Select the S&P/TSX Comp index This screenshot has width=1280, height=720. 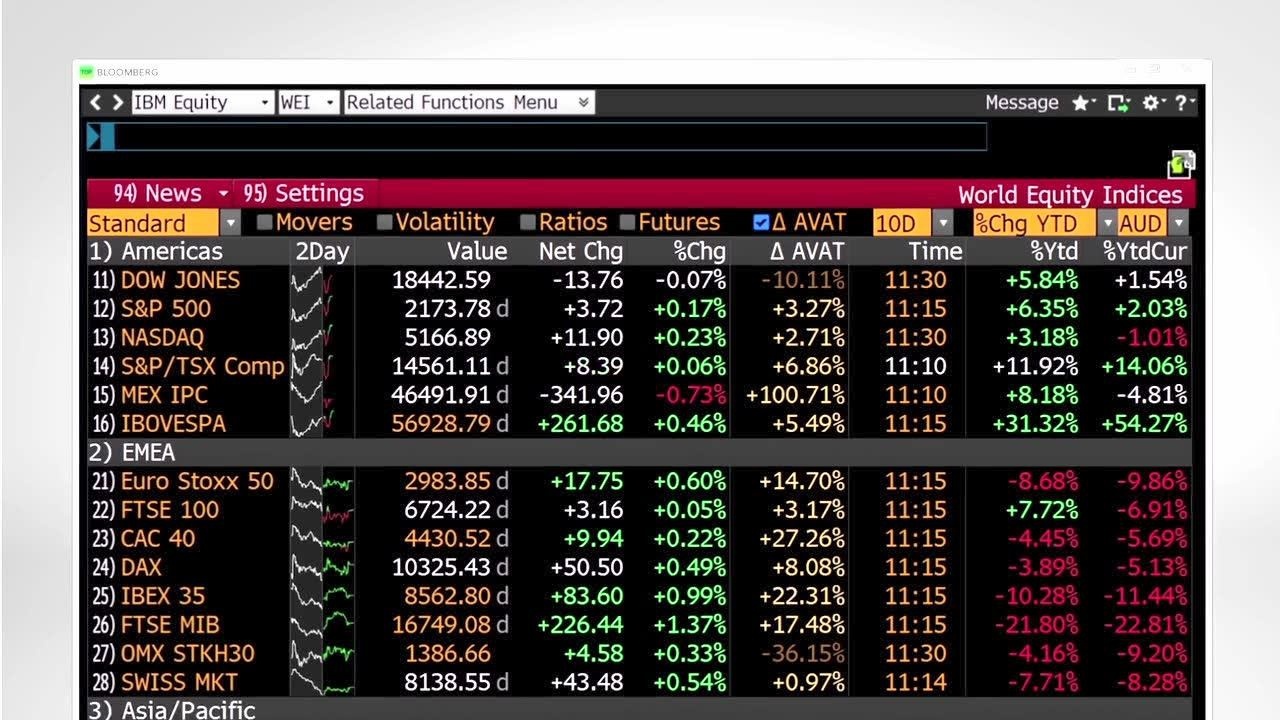click(x=203, y=366)
